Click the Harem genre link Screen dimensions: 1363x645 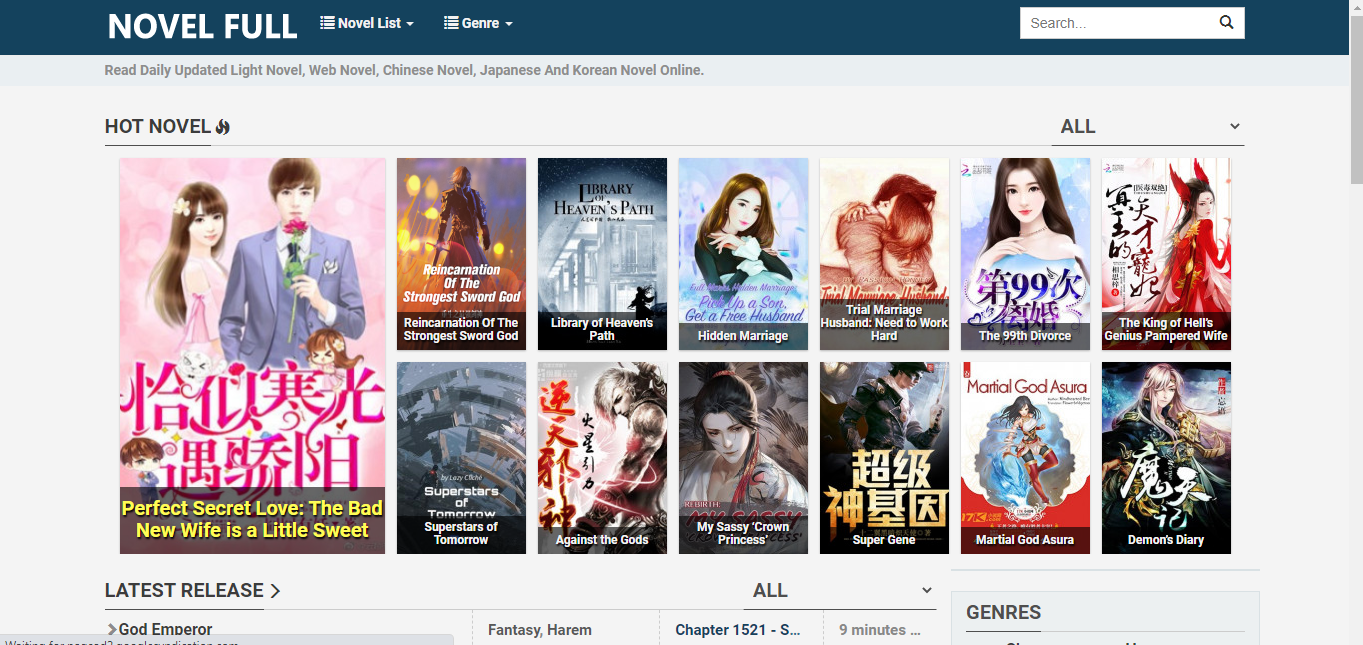pyautogui.click(x=570, y=630)
